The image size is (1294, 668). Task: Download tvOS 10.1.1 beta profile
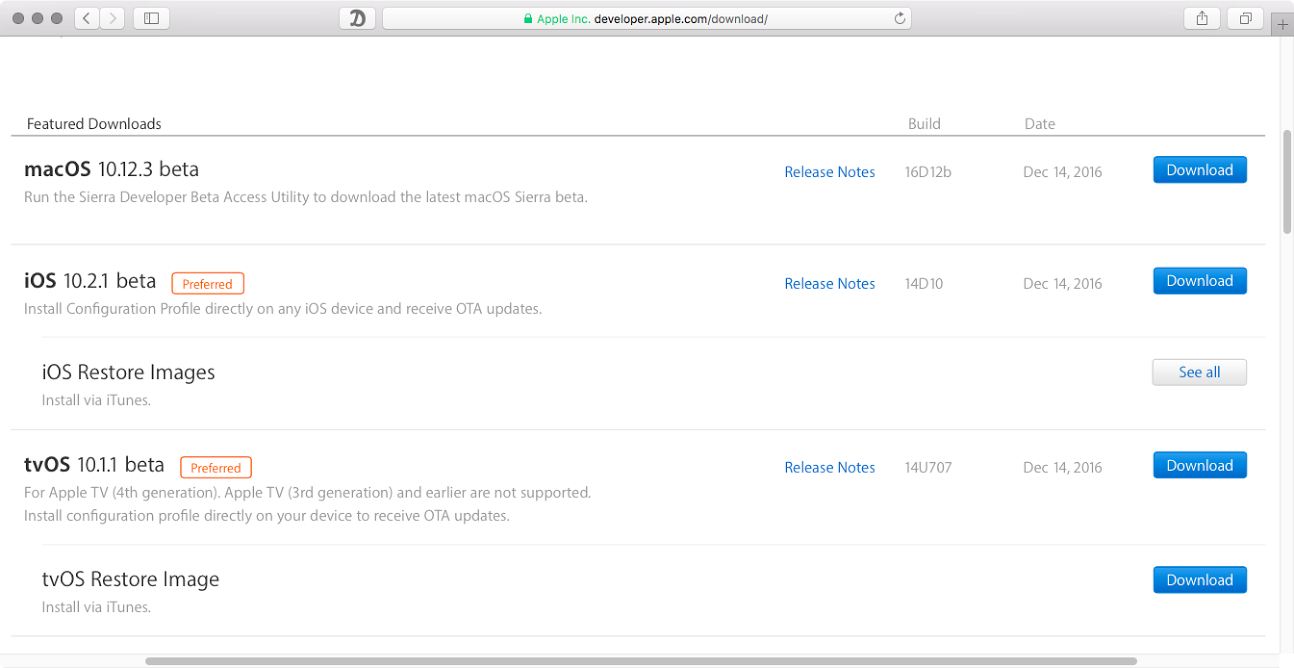1199,465
